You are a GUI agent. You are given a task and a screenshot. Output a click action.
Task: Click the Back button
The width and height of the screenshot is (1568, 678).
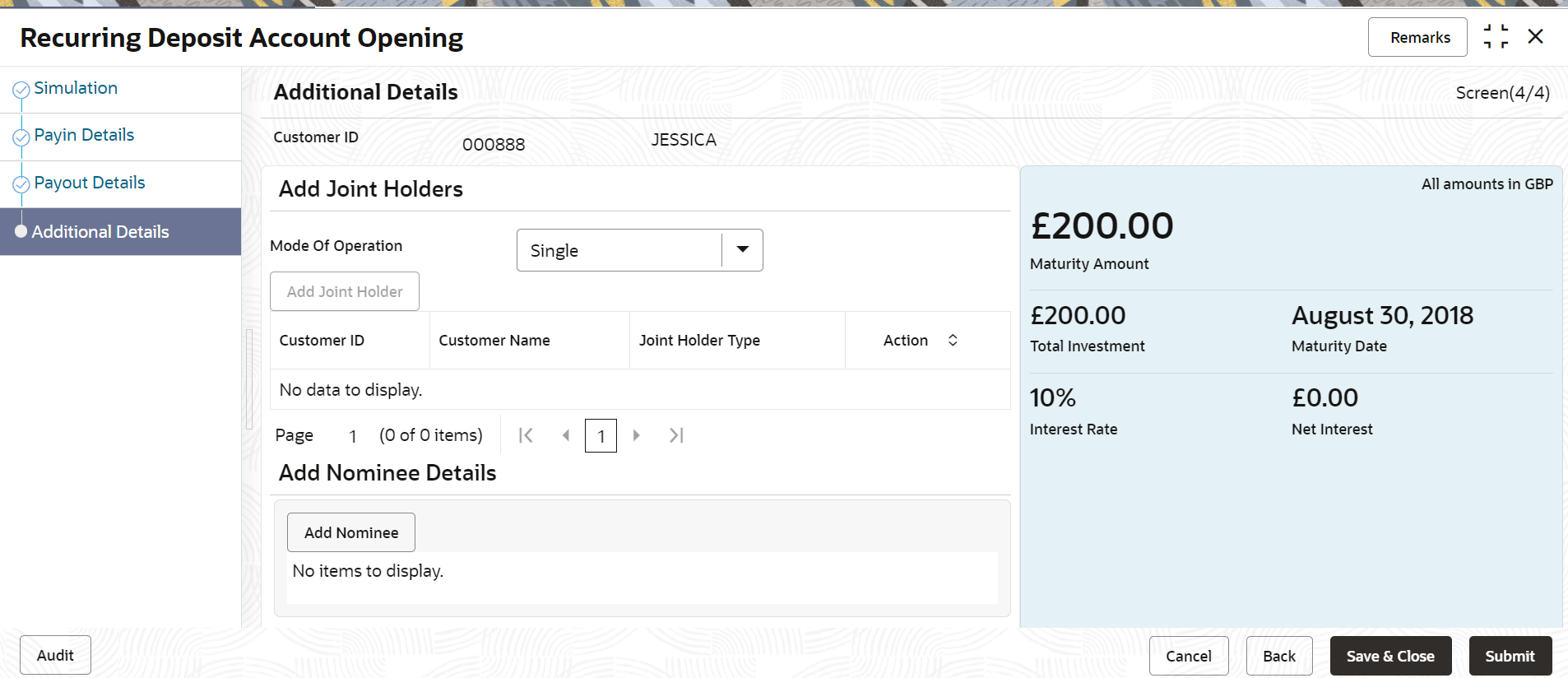click(x=1278, y=656)
